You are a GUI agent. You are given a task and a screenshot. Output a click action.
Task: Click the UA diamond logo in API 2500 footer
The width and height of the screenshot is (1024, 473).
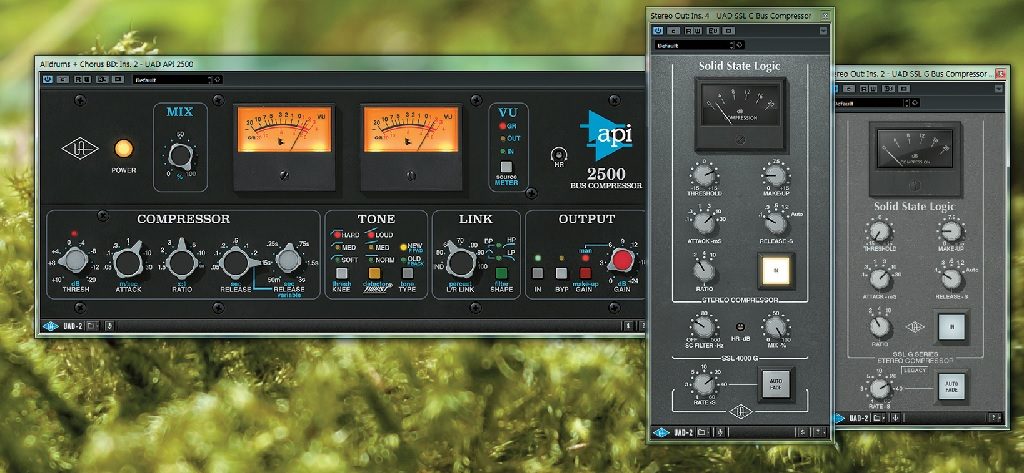pos(51,326)
